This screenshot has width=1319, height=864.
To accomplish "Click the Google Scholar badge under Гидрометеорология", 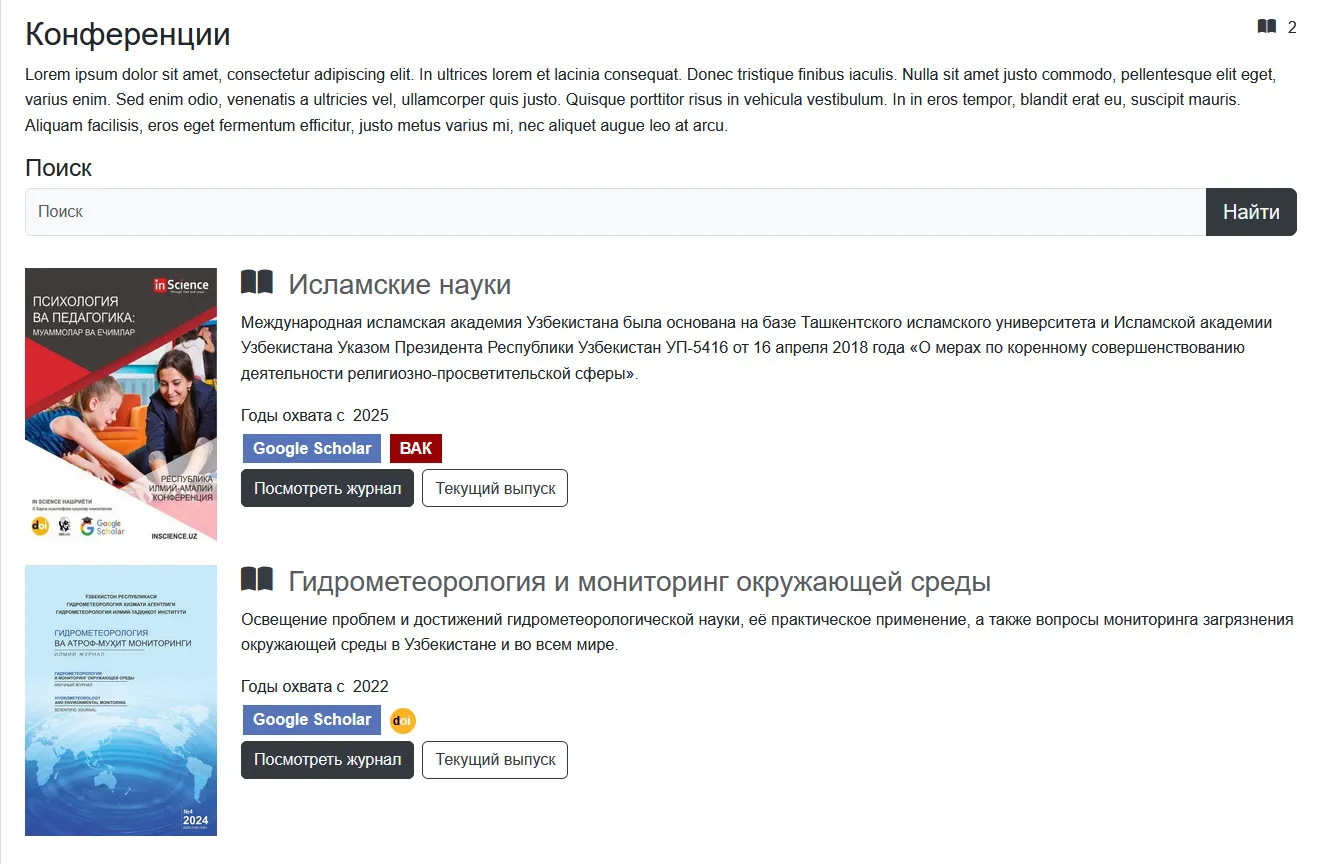I will pyautogui.click(x=311, y=719).
